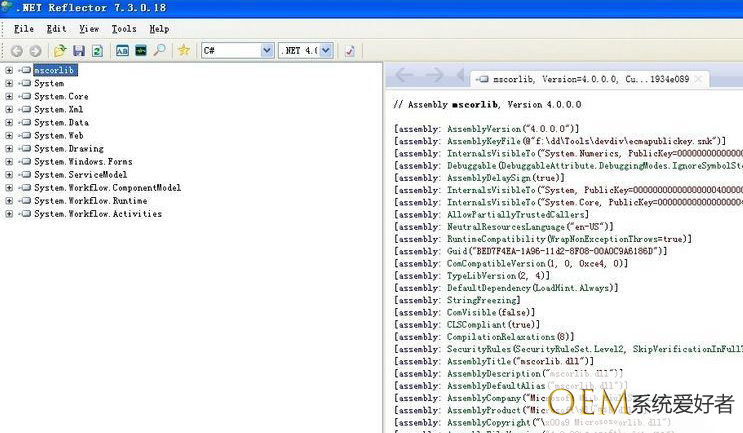Expand the mscorlib assembly node
743x433 pixels.
tap(9, 71)
